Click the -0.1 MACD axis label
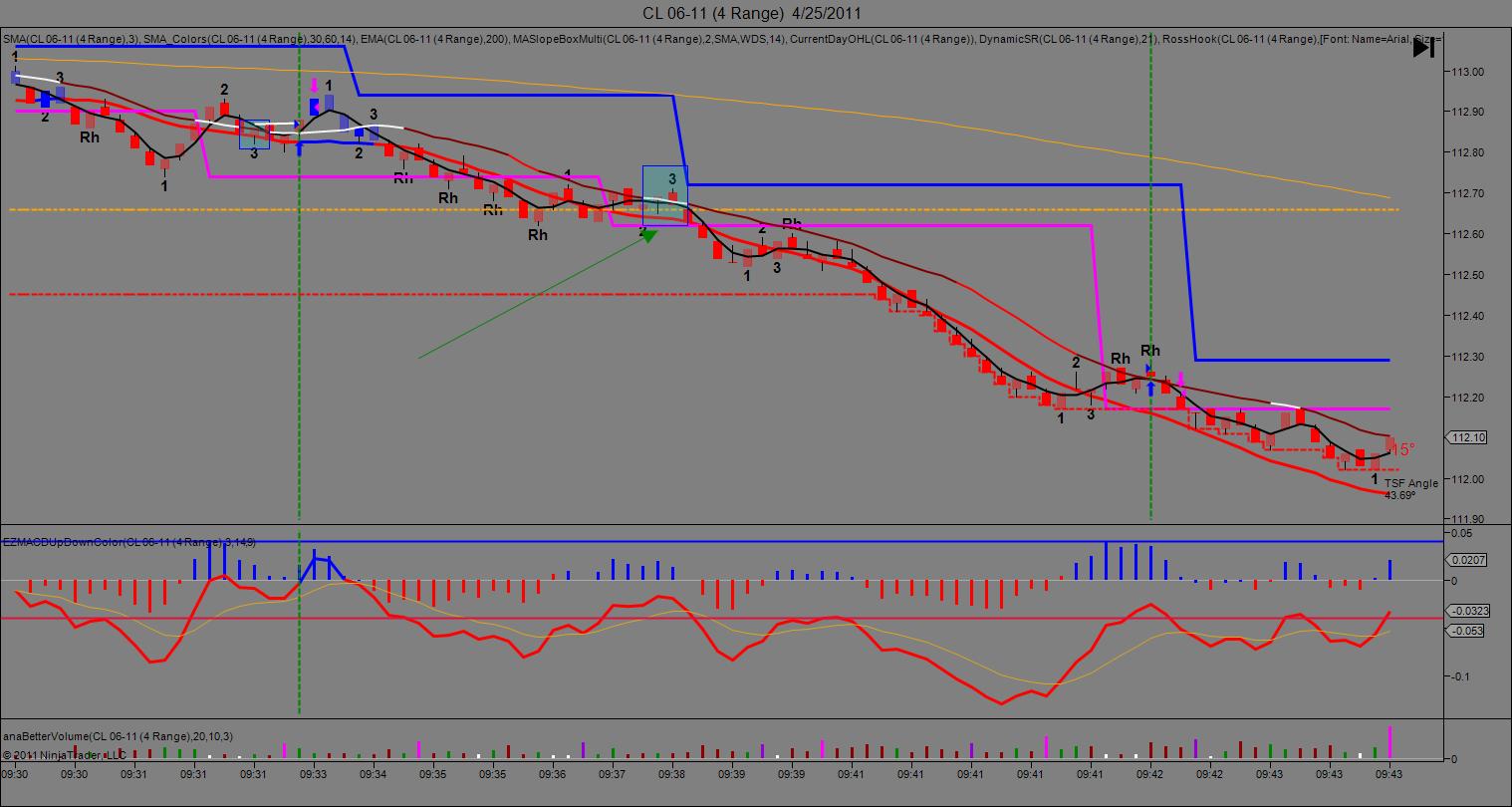The height and width of the screenshot is (807, 1512). pyautogui.click(x=1459, y=676)
